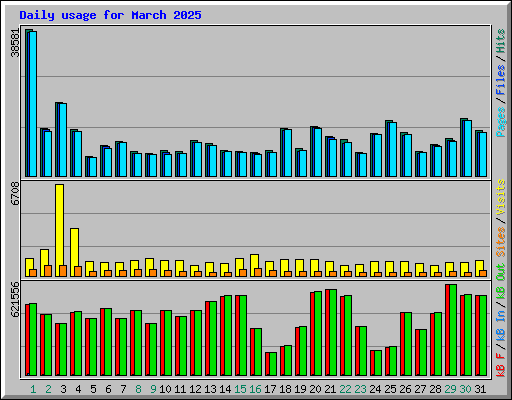512x400 pixels.
Task: Click day label 6 on the x-axis
Action: coord(108,389)
